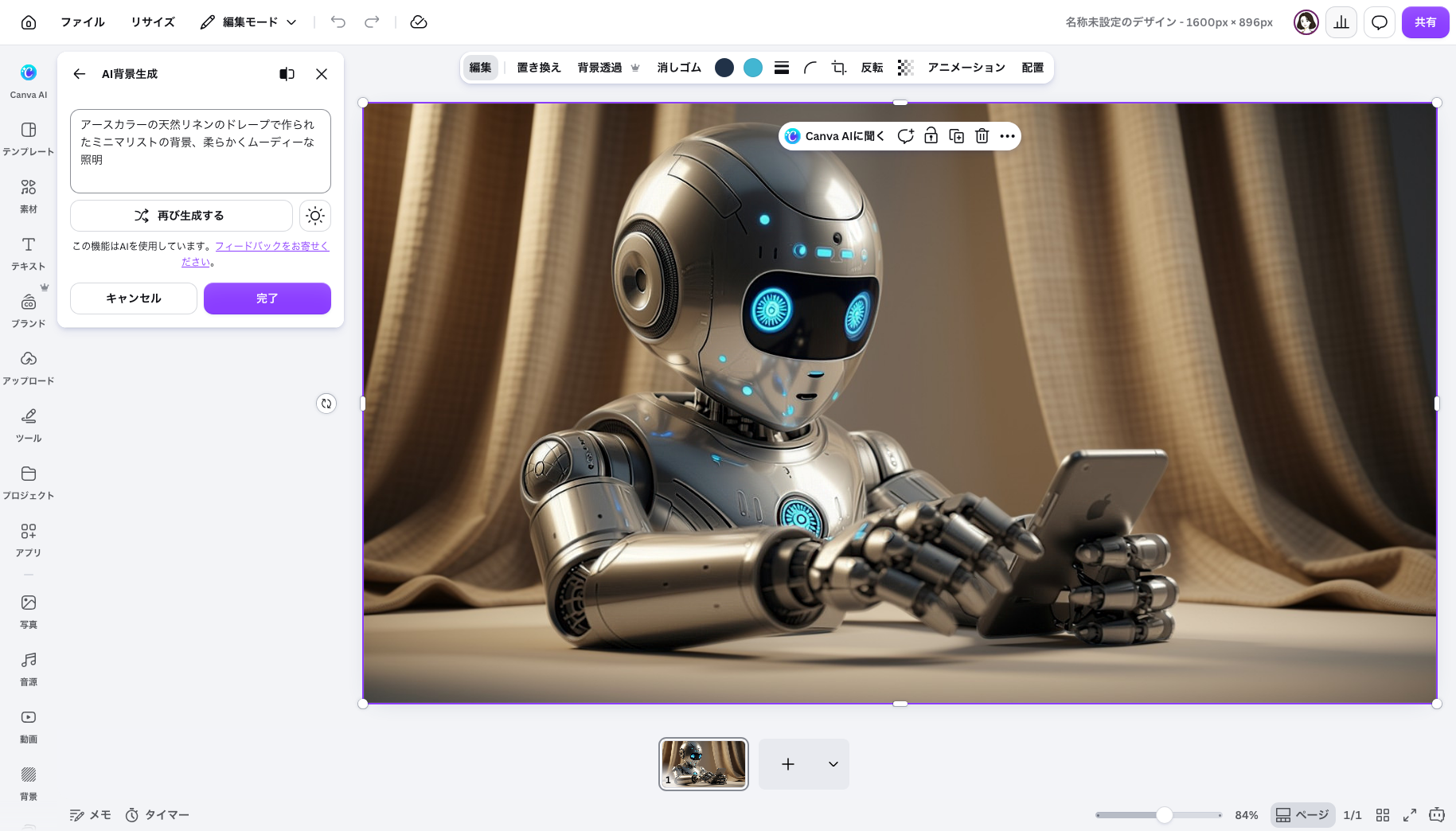This screenshot has height=831, width=1456.
Task: Select page 1 thumbnail
Action: coord(704,764)
